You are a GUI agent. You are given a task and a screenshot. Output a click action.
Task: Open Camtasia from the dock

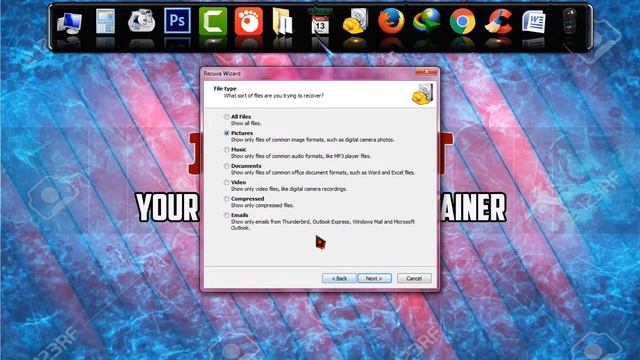point(213,21)
